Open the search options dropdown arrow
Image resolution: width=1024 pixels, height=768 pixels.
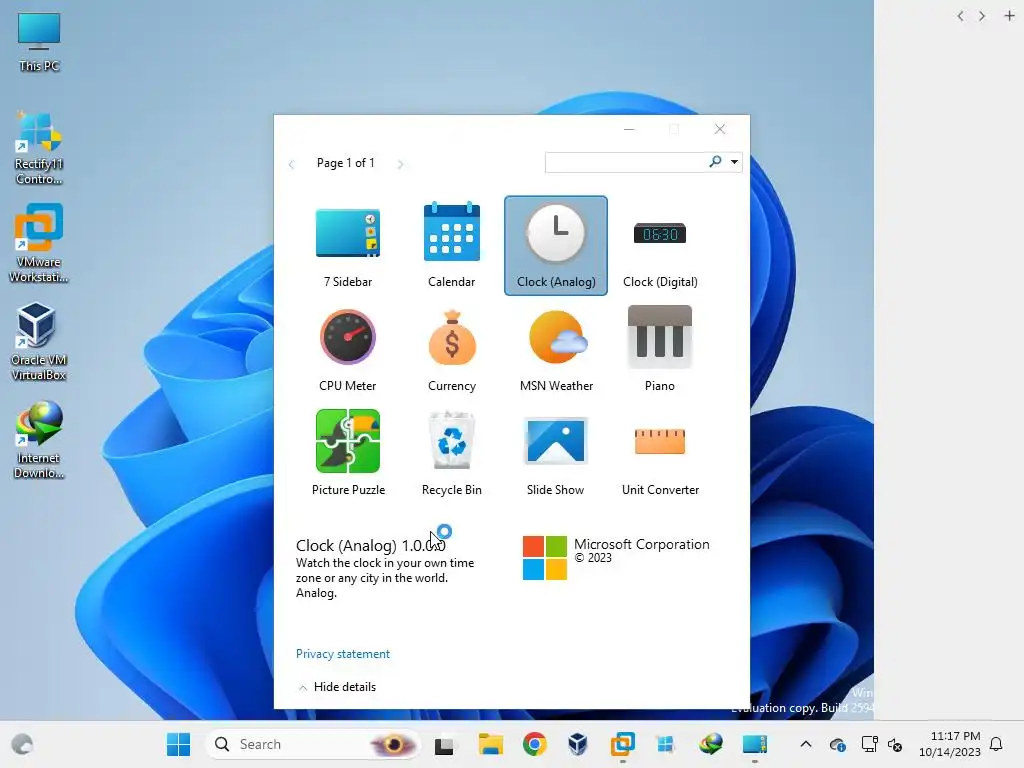[x=735, y=162]
